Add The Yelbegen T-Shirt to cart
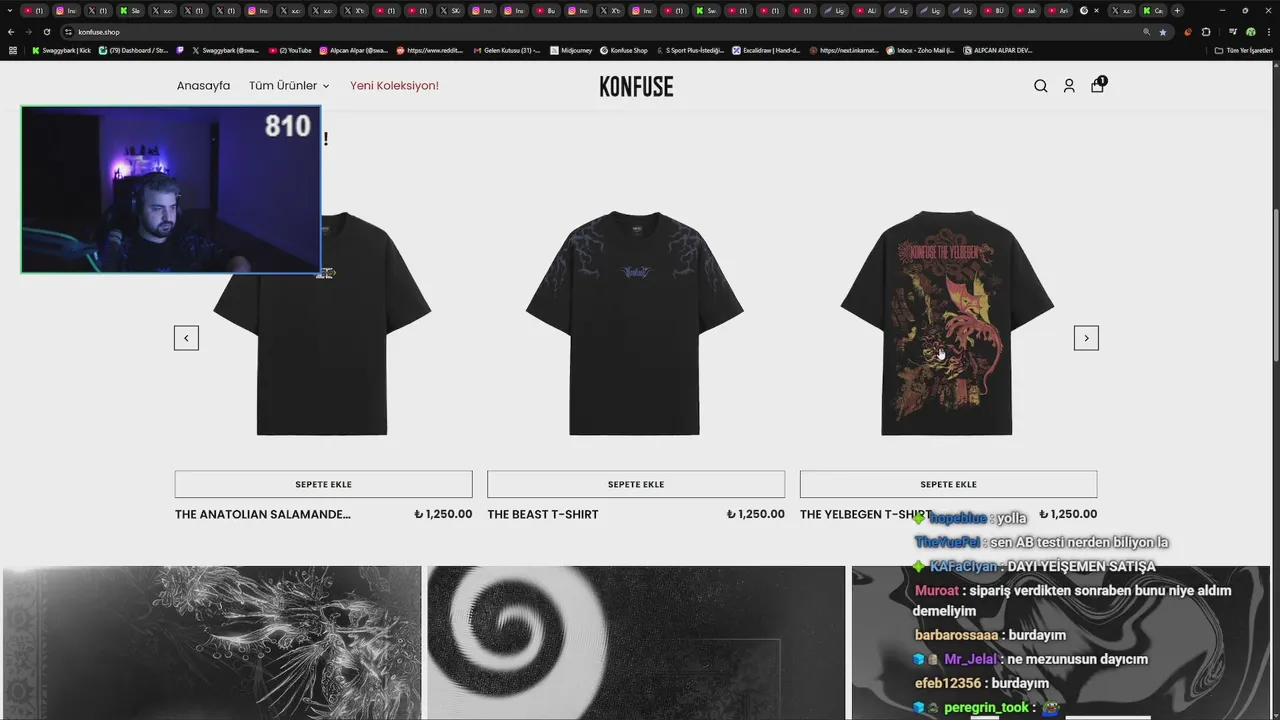 click(948, 484)
